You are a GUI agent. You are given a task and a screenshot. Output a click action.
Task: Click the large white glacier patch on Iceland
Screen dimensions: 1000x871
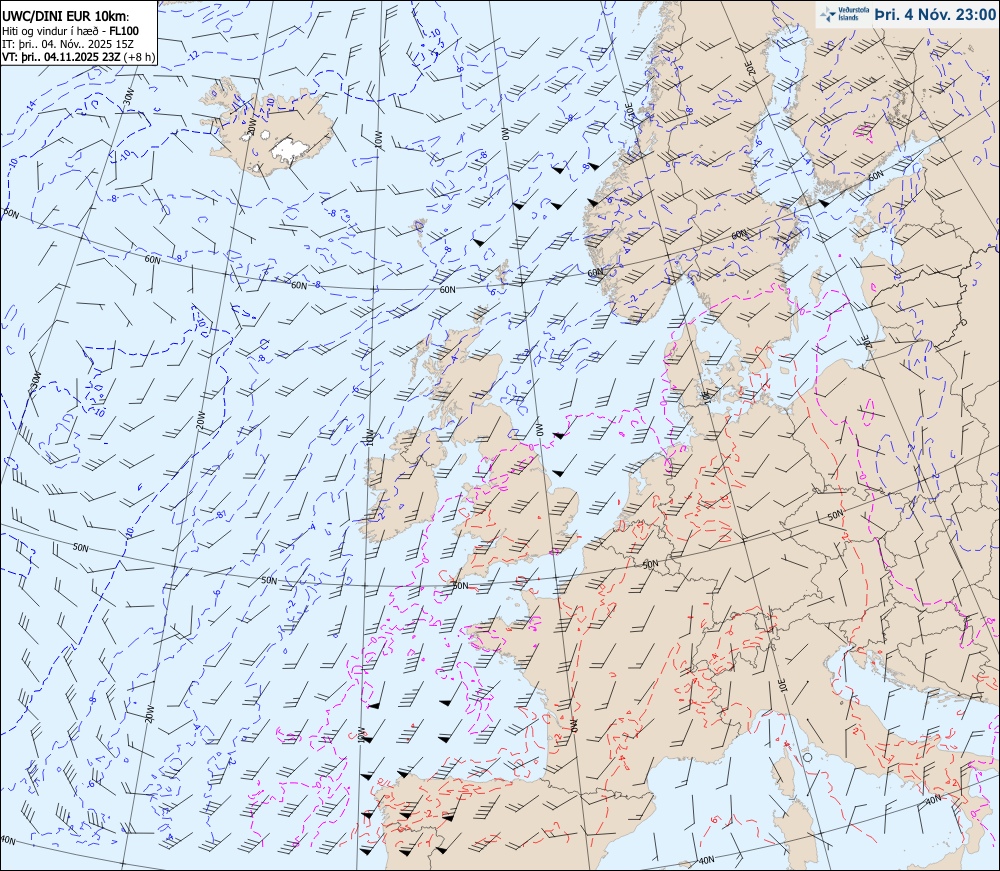click(x=291, y=150)
